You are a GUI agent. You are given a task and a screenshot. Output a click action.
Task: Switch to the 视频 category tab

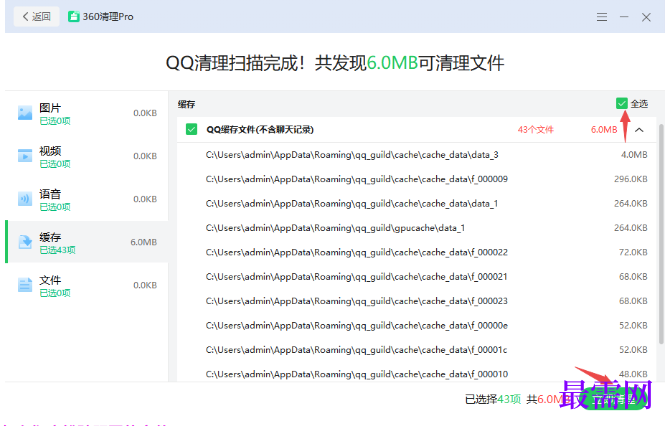point(87,156)
